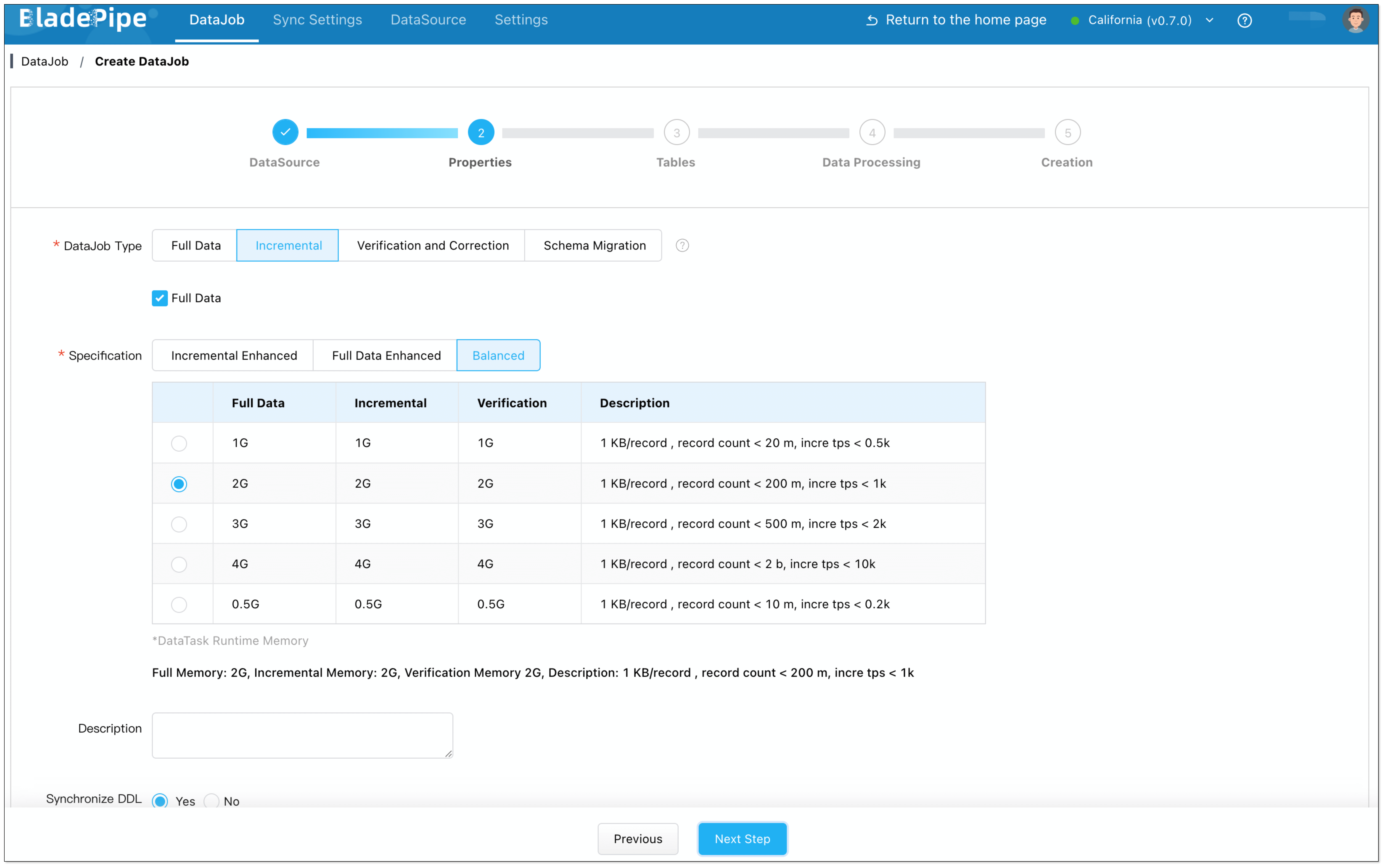Click the completed DataSource step checkmark
This screenshot has height=868, width=1385.
coord(285,133)
